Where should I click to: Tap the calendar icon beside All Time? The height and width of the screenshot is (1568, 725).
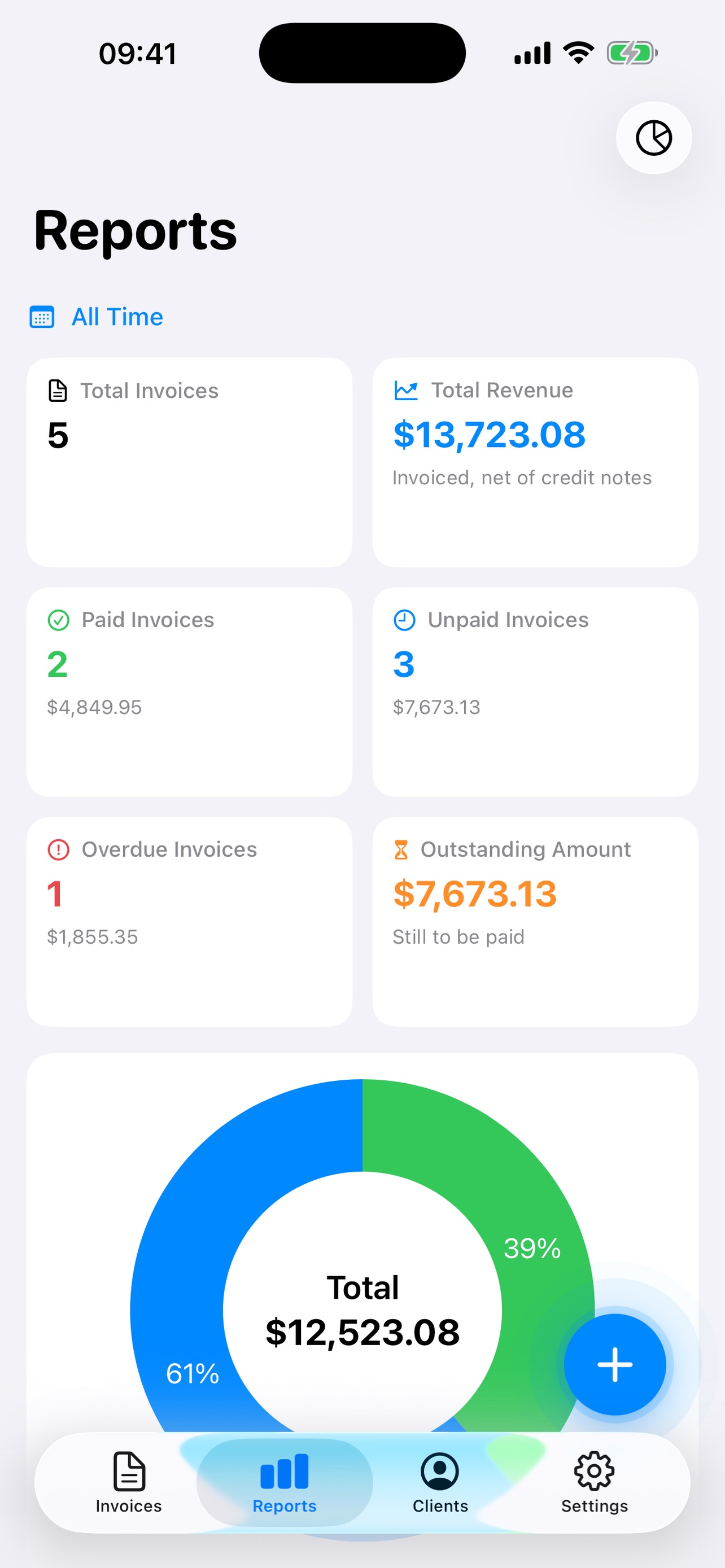click(x=42, y=317)
